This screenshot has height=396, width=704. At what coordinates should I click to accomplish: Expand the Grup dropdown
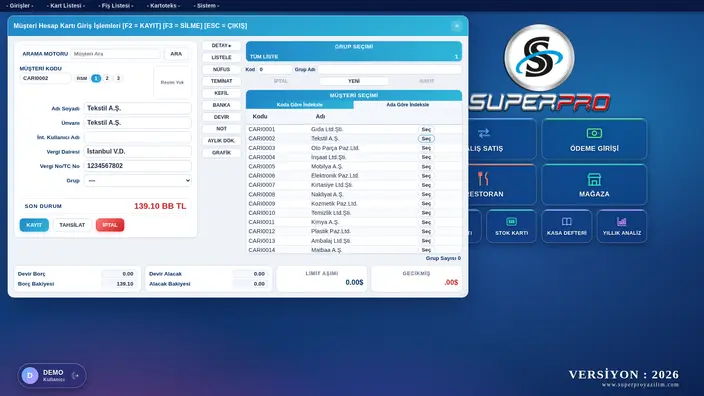[138, 180]
